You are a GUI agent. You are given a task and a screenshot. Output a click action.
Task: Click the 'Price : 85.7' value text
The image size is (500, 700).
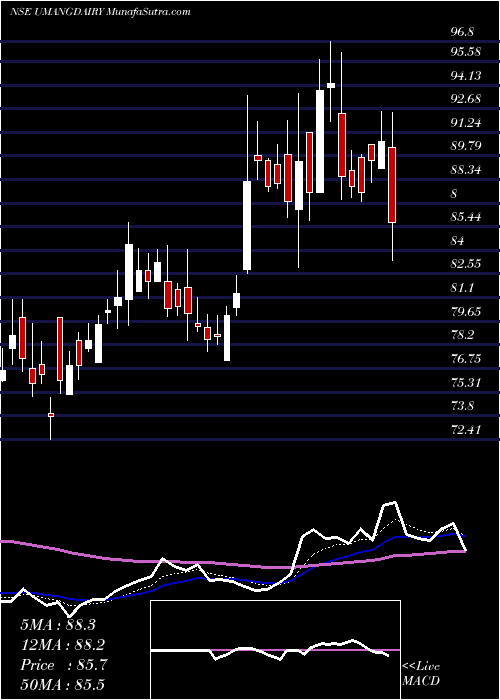pos(64,665)
